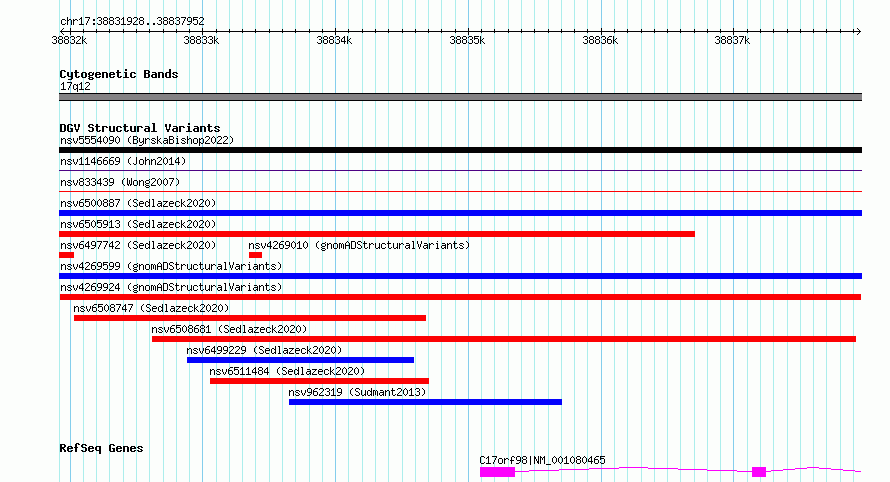Screen dimensions: 890x482
Task: Click the nsv6511484 (Sedlazeck2020) label
Action: coord(287,371)
